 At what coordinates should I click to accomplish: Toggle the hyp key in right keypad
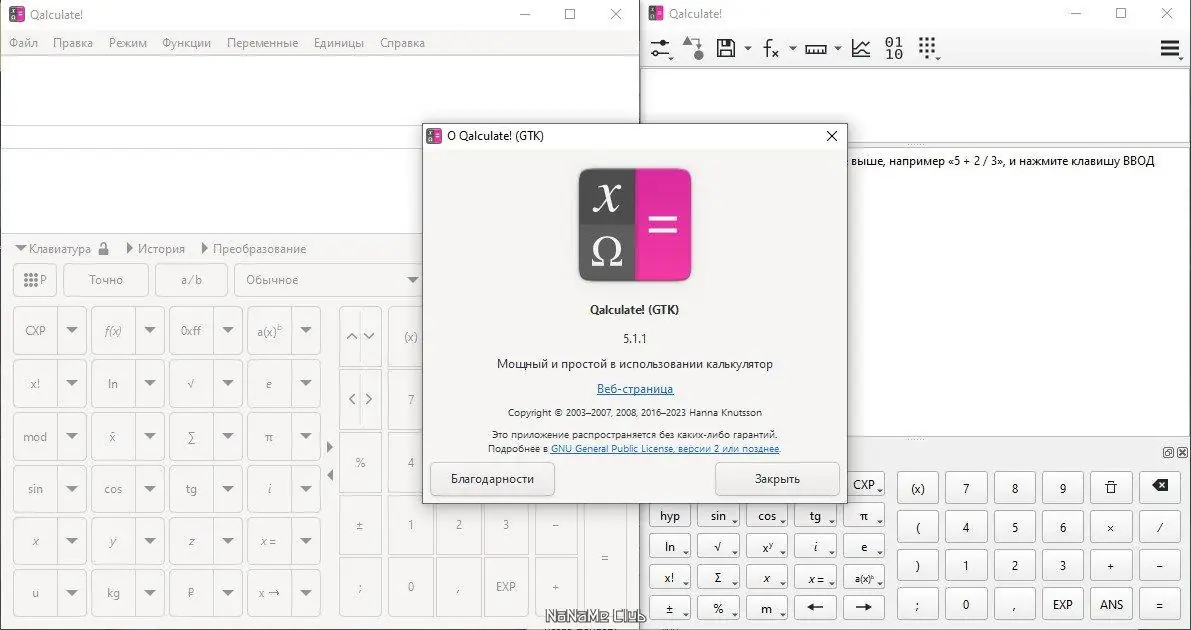670,516
